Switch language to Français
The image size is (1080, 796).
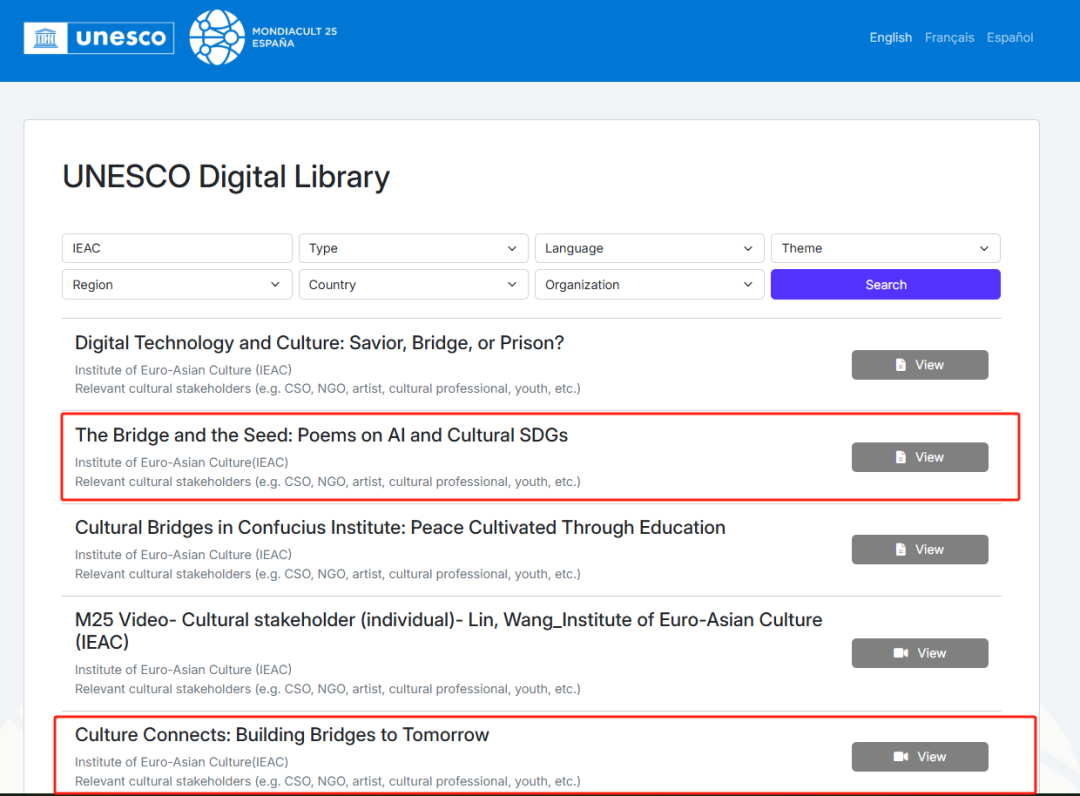click(x=949, y=38)
